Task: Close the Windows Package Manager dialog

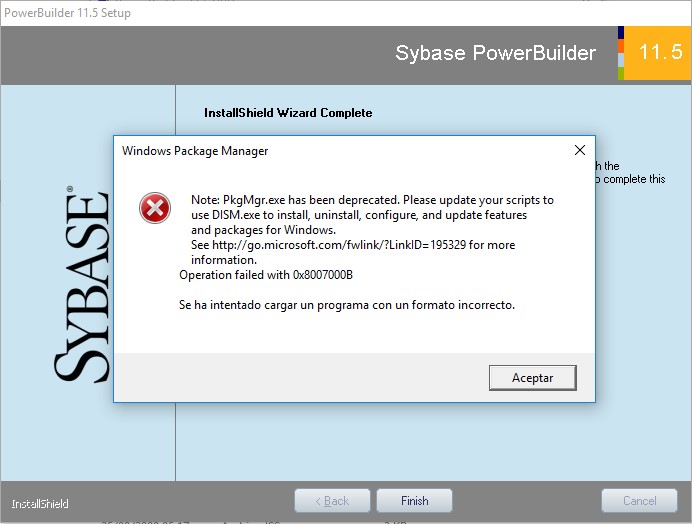Action: point(580,150)
